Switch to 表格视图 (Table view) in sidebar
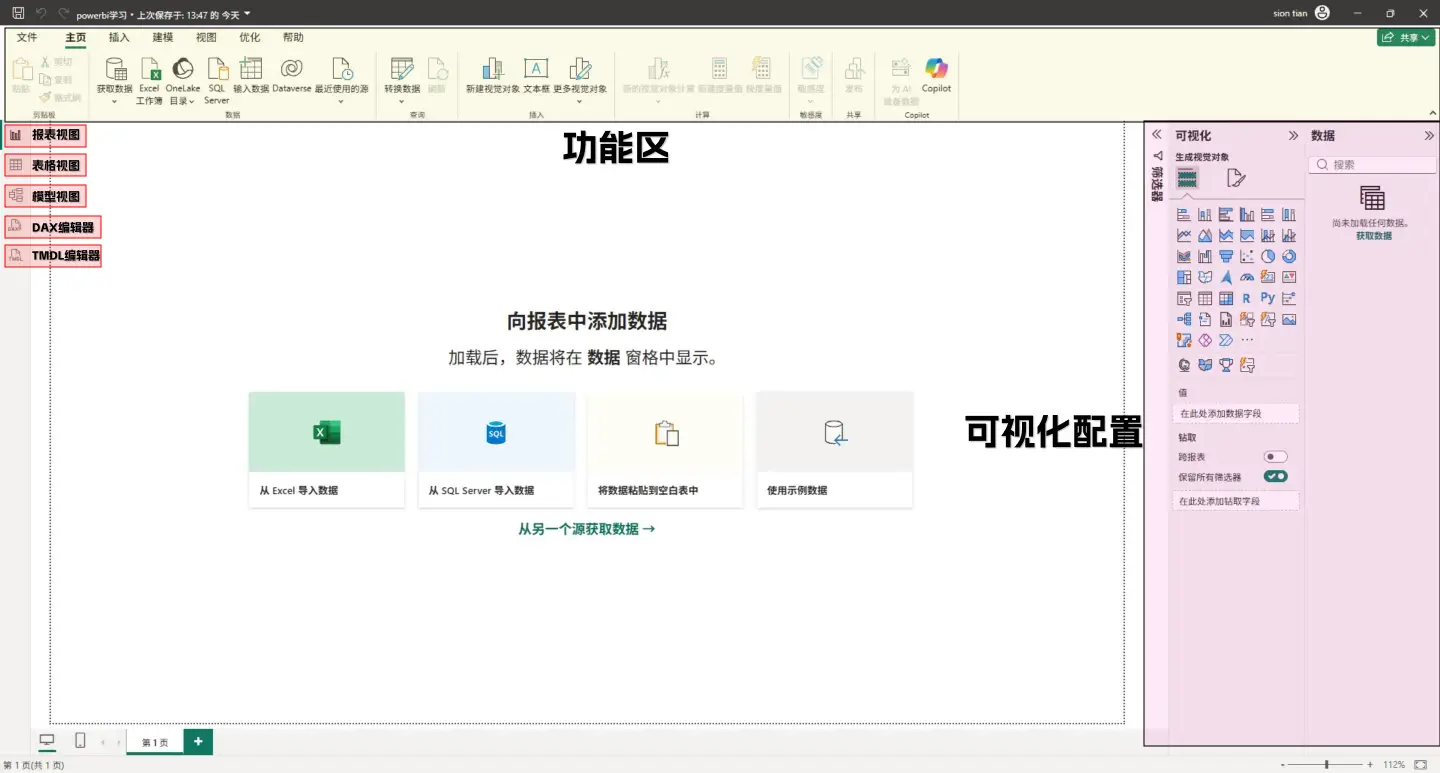1440x773 pixels. click(x=16, y=165)
